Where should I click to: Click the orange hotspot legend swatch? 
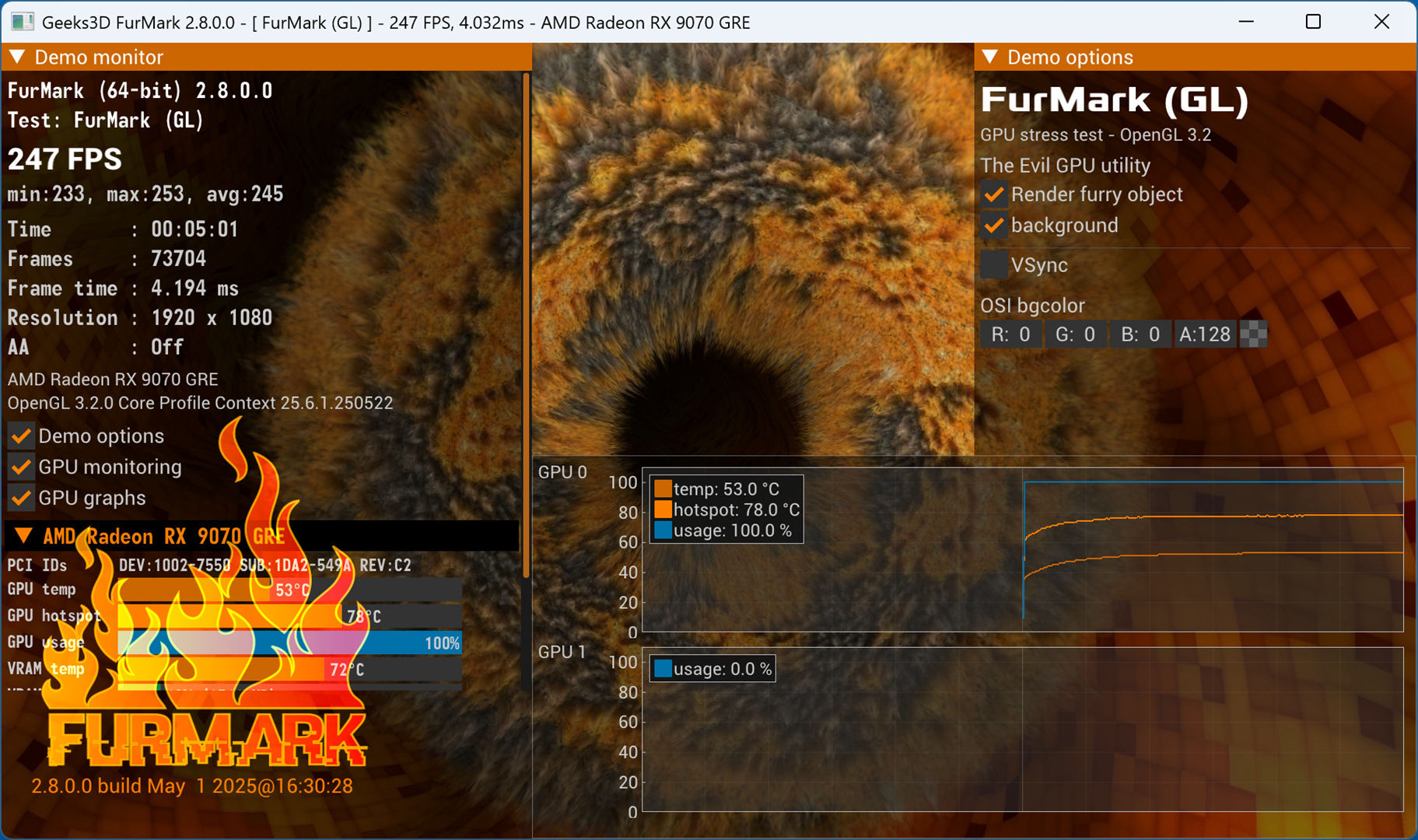coord(663,509)
